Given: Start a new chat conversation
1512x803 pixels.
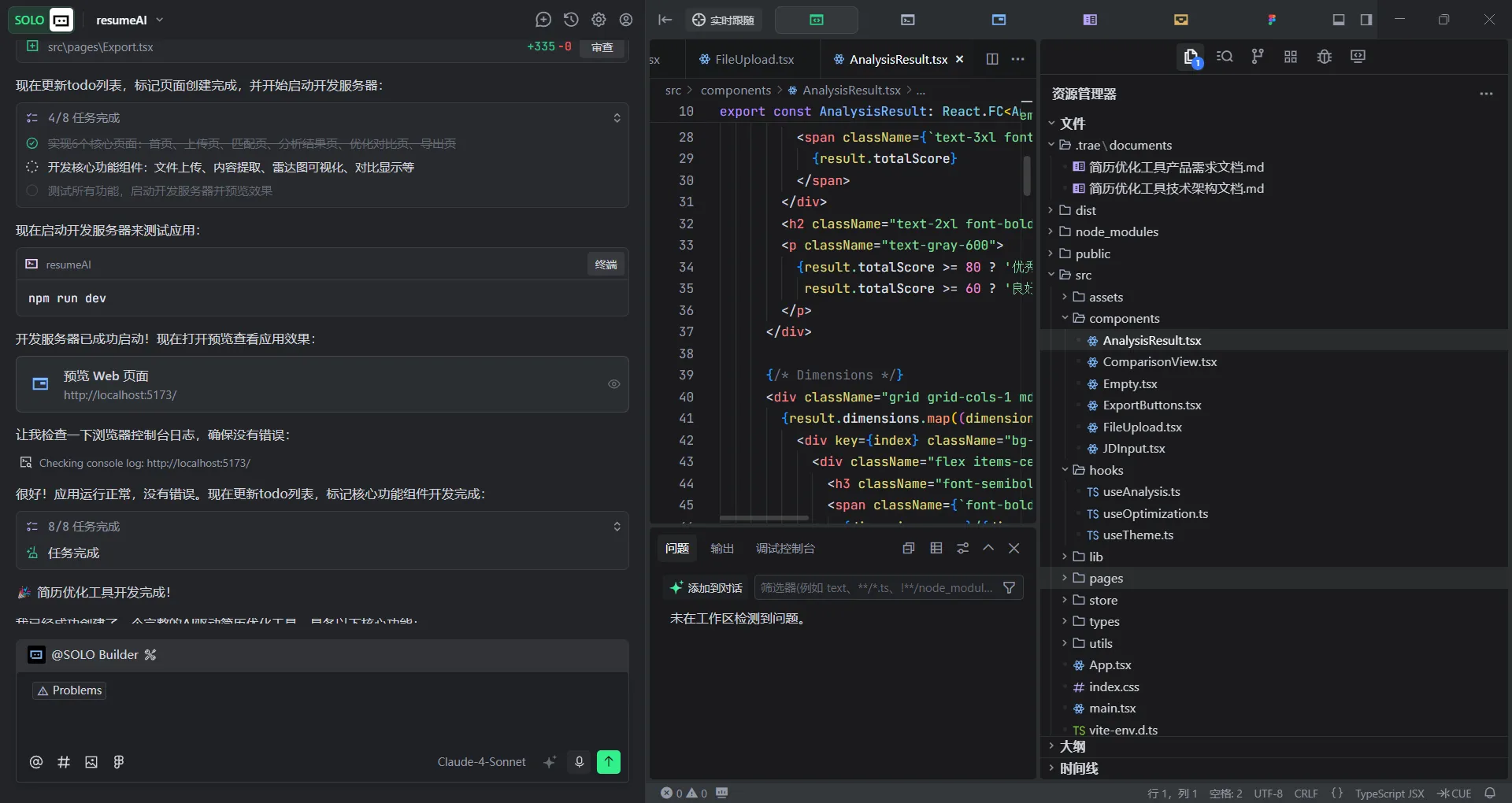Looking at the screenshot, I should [x=543, y=20].
